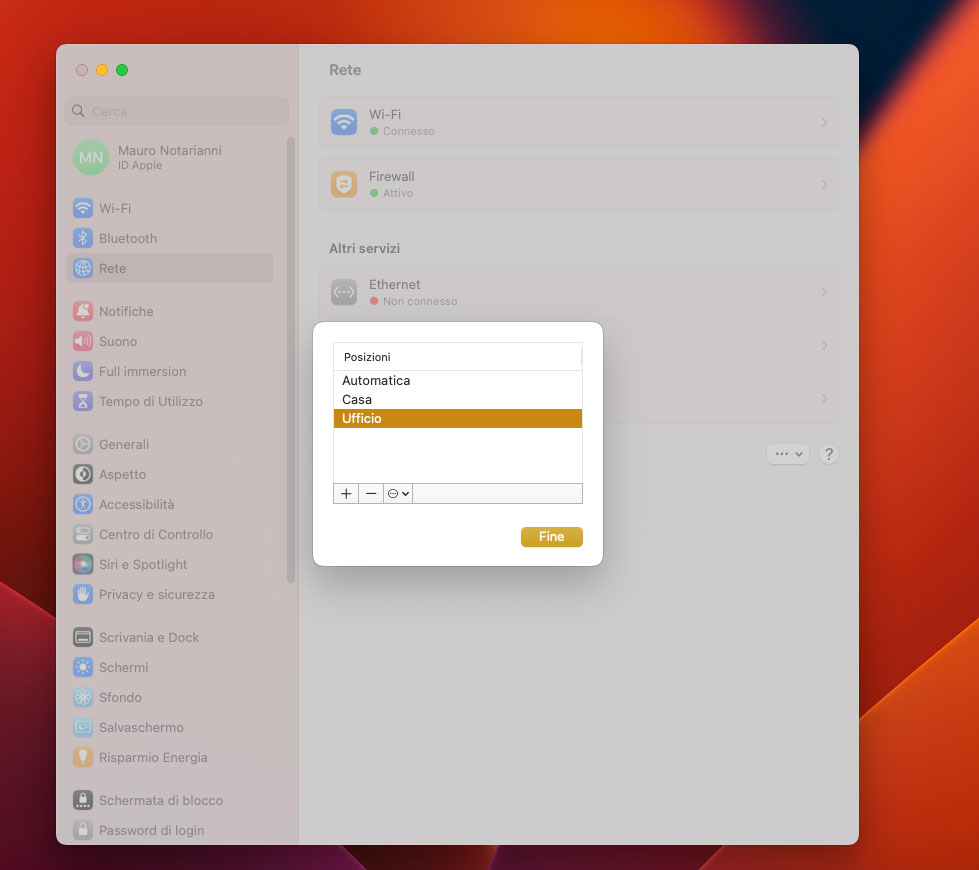Viewport: 979px width, 870px height.
Task: Open Notifiche settings
Action: tap(169, 311)
